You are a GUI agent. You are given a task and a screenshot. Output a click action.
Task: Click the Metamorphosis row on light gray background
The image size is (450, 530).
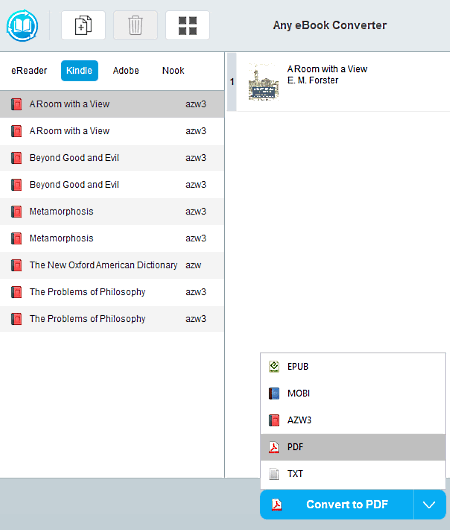pos(112,212)
